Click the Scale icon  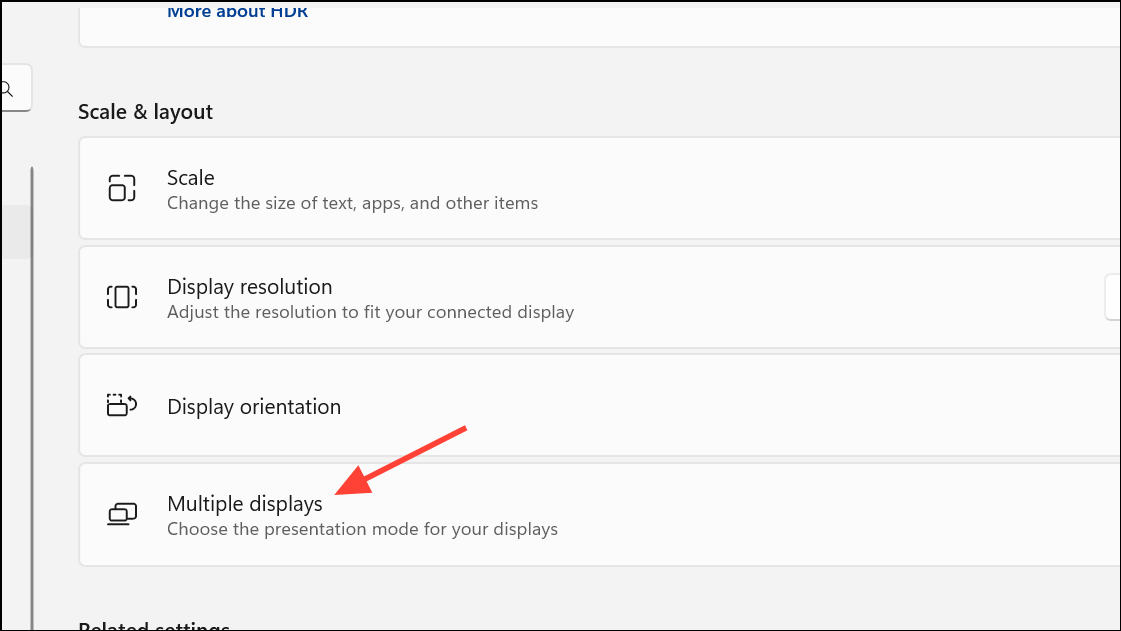[x=121, y=189]
